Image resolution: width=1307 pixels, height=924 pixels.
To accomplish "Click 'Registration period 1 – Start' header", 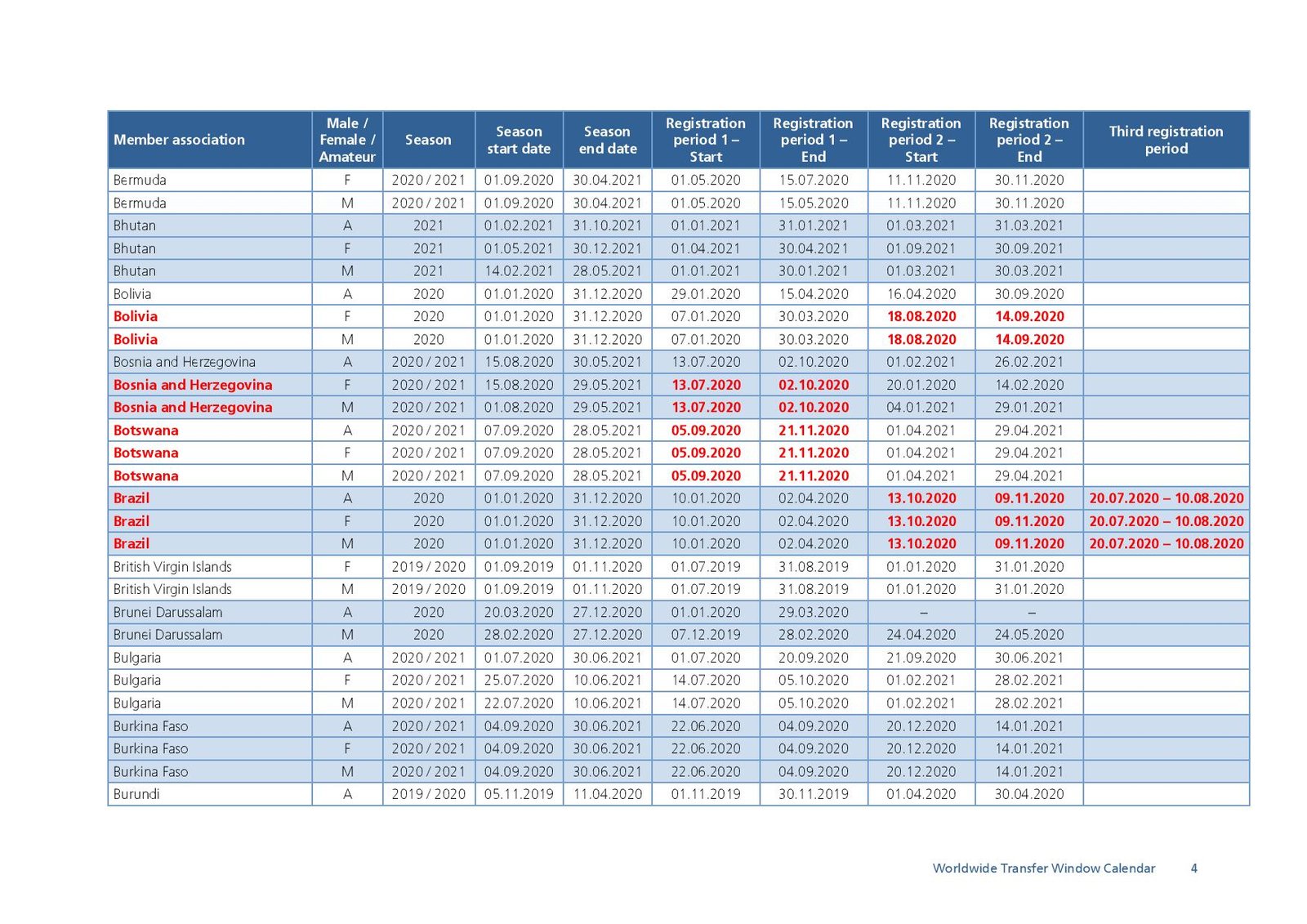I will [706, 140].
